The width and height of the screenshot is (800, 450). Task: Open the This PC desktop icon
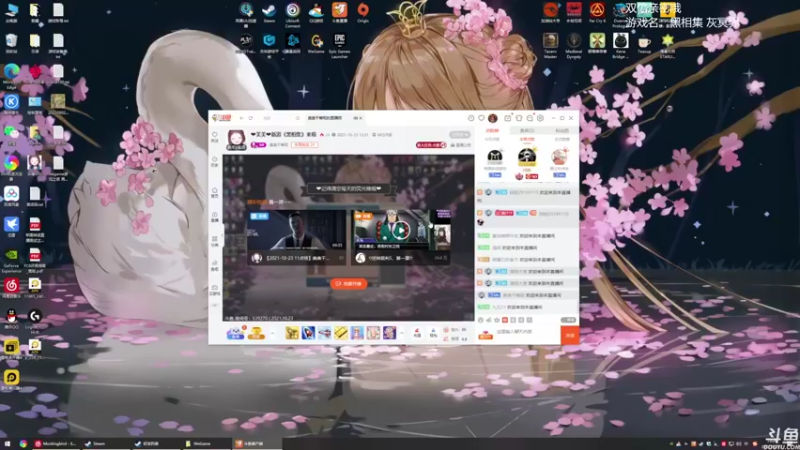point(11,13)
